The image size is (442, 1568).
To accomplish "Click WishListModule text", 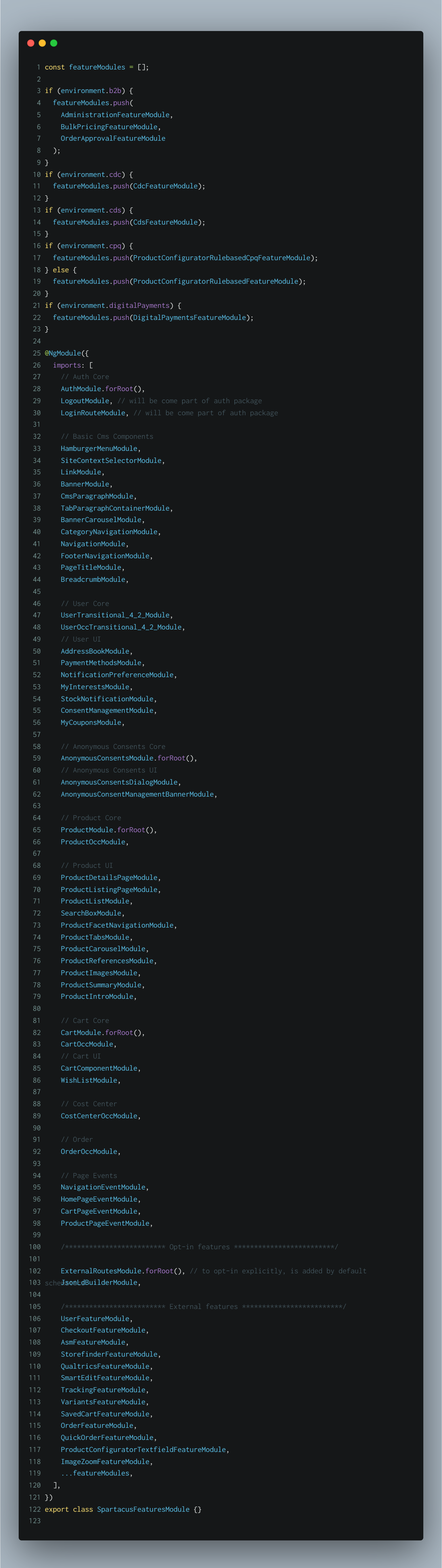I will click(89, 1080).
